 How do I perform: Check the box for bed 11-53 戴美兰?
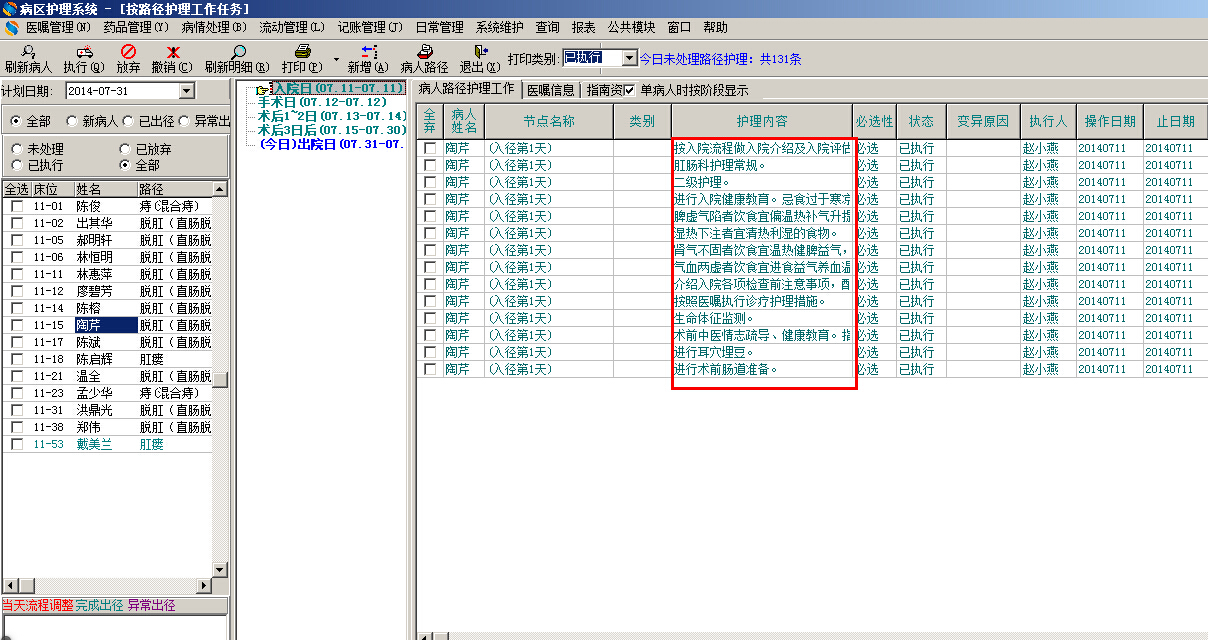pos(17,444)
